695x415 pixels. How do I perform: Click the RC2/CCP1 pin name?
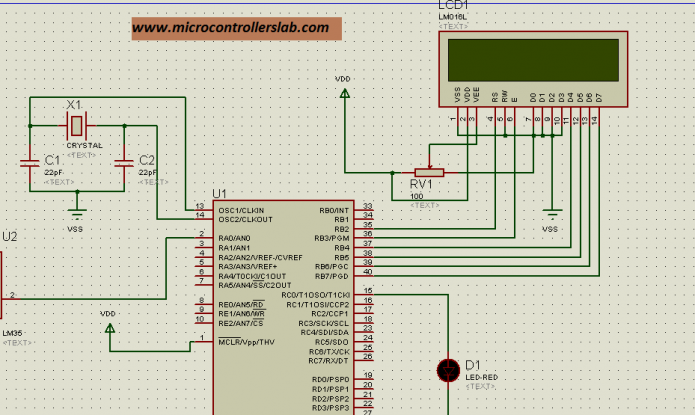point(330,314)
